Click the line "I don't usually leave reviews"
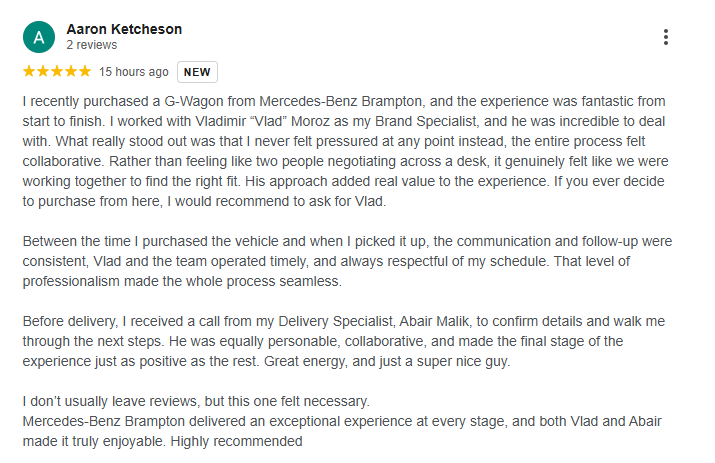Image resolution: width=715 pixels, height=463 pixels. click(189, 401)
